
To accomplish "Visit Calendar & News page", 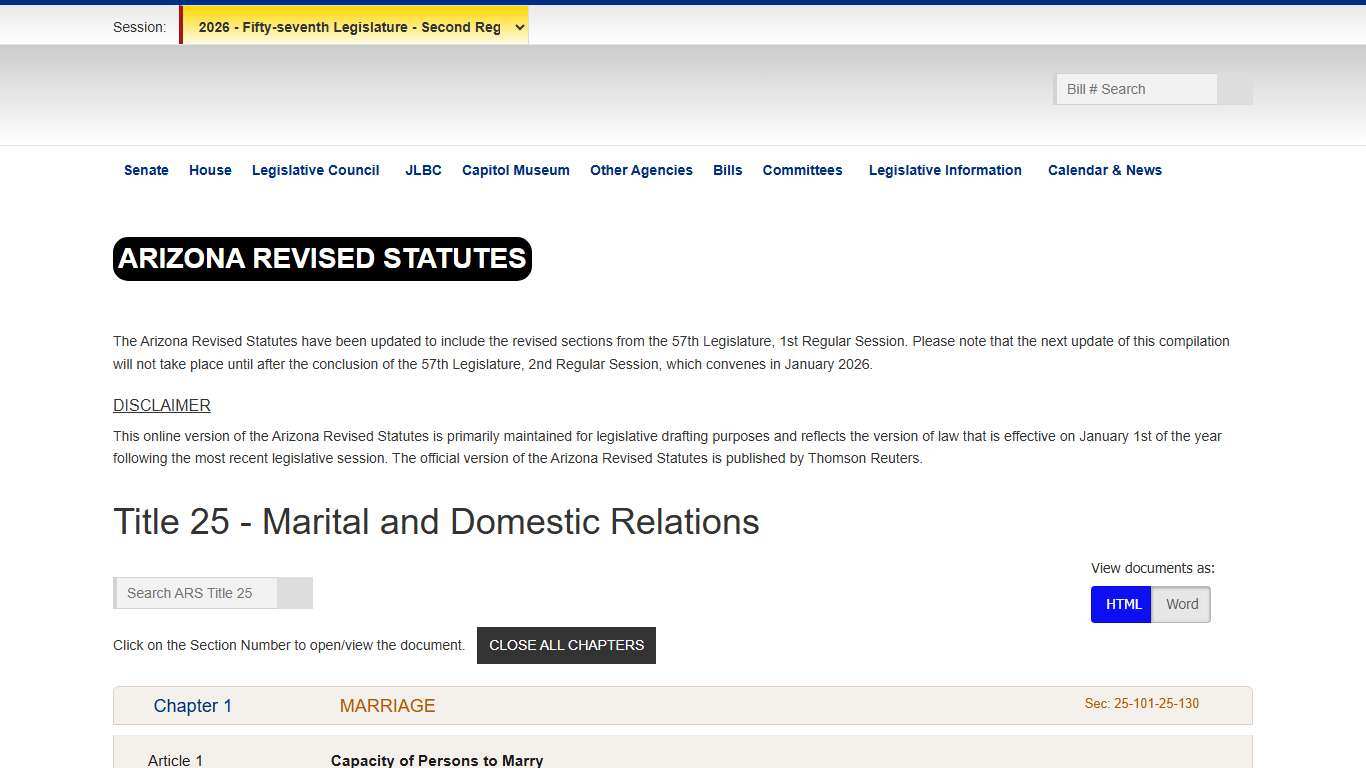I will pos(1104,170).
